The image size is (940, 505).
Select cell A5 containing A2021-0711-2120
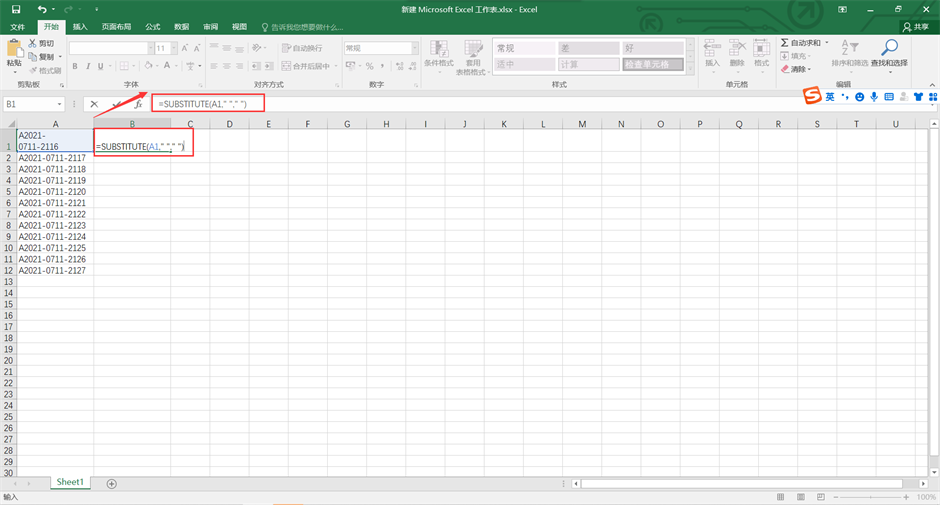coord(55,192)
